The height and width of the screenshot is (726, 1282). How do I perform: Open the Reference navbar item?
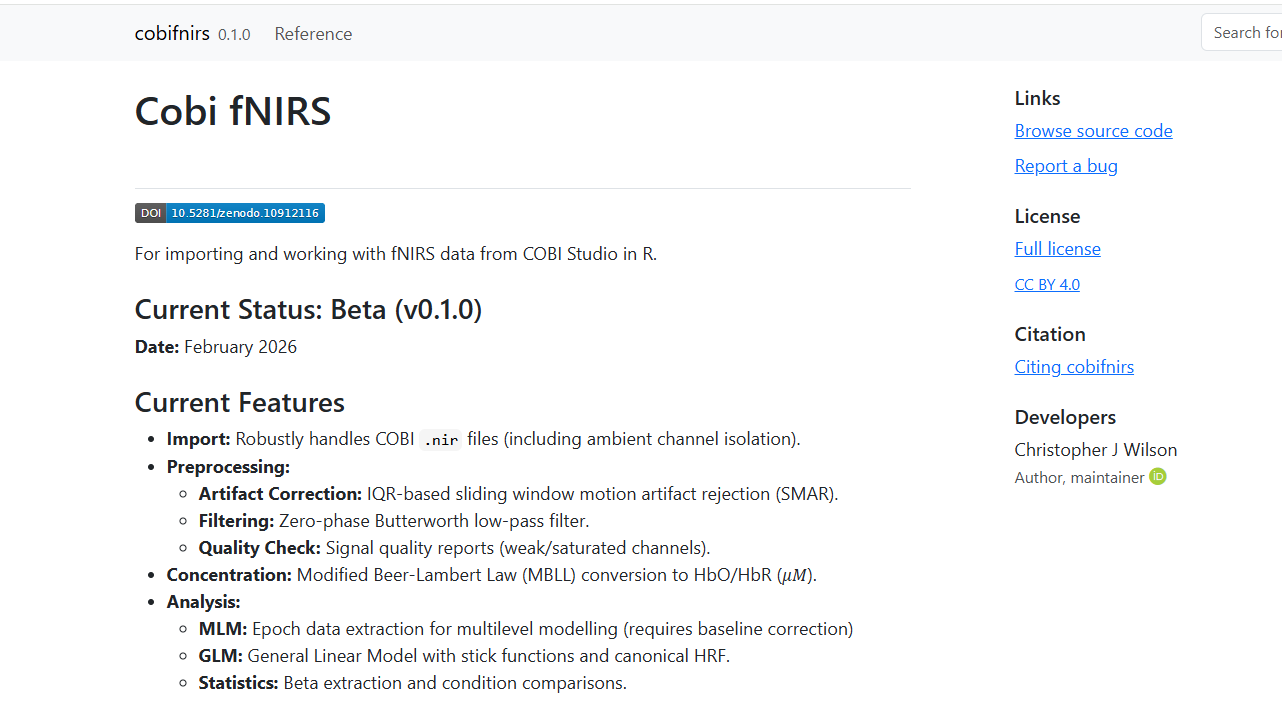click(x=313, y=34)
